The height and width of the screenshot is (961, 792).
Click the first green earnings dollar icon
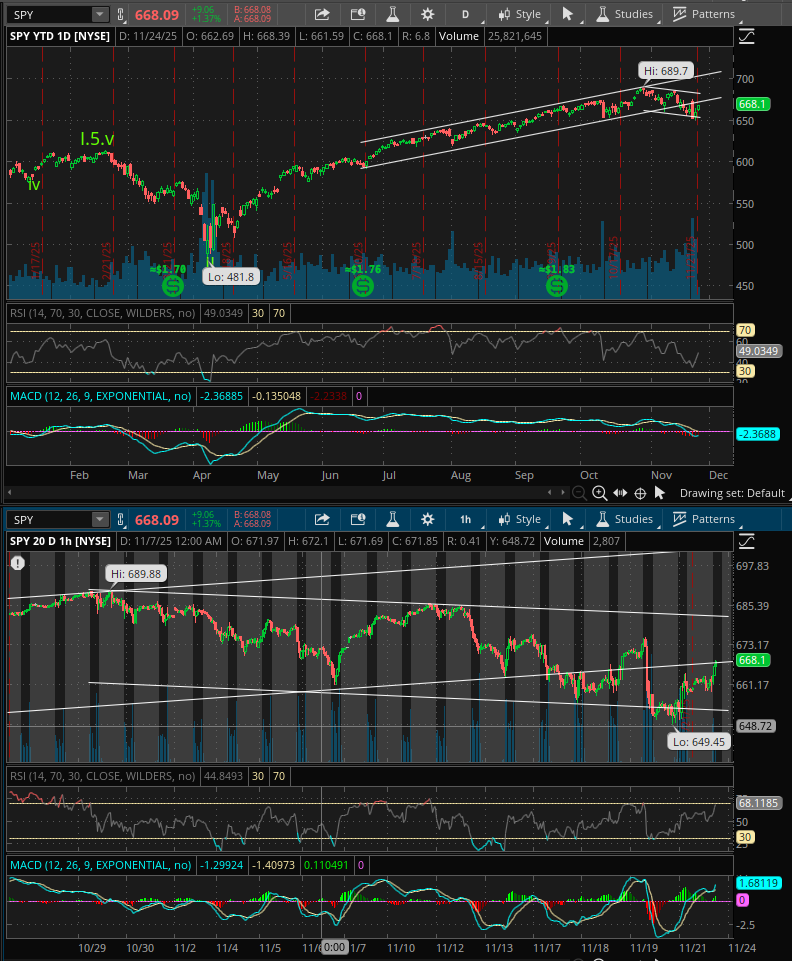[x=173, y=286]
